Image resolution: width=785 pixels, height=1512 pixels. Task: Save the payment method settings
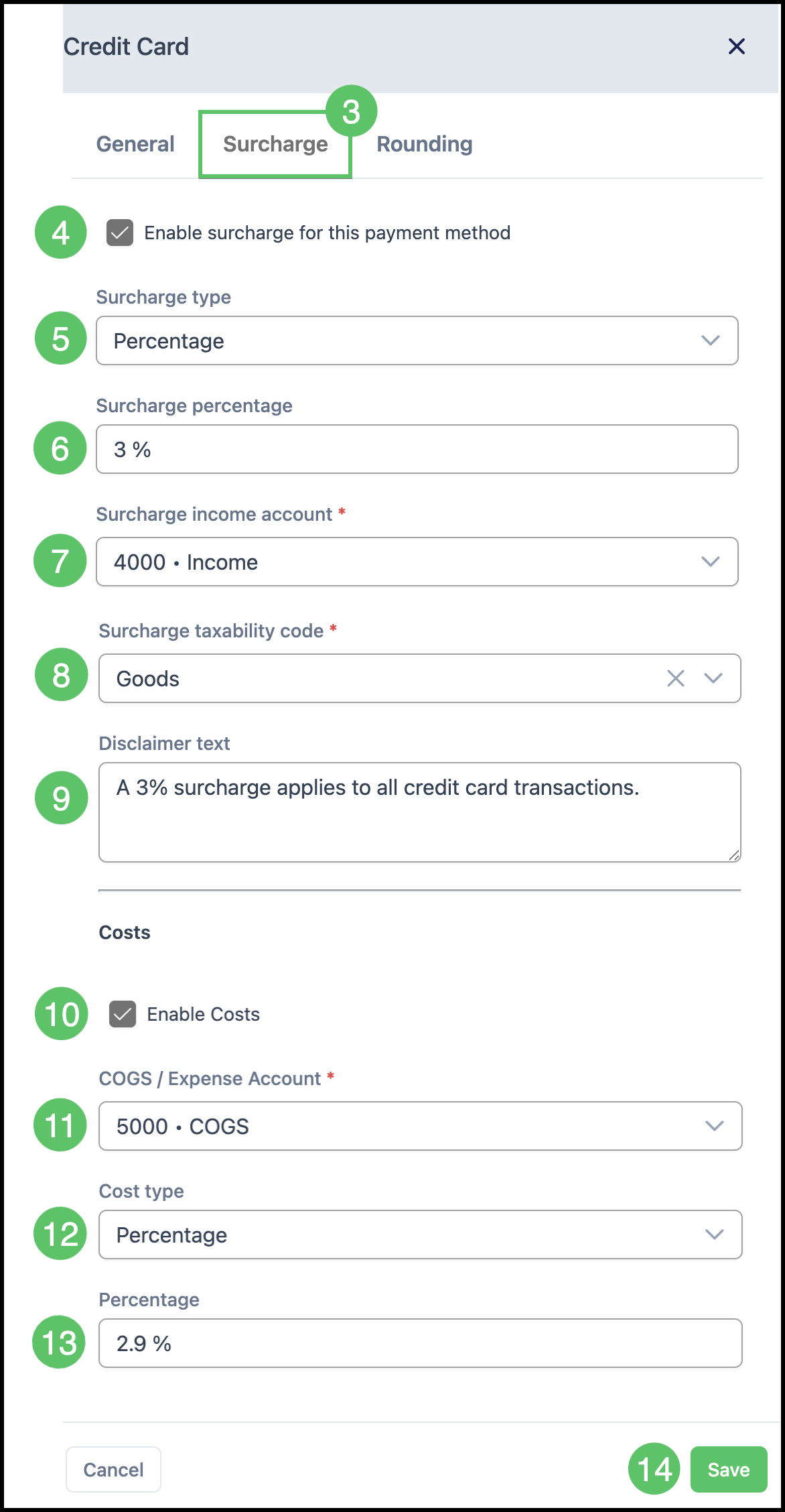click(x=729, y=1469)
